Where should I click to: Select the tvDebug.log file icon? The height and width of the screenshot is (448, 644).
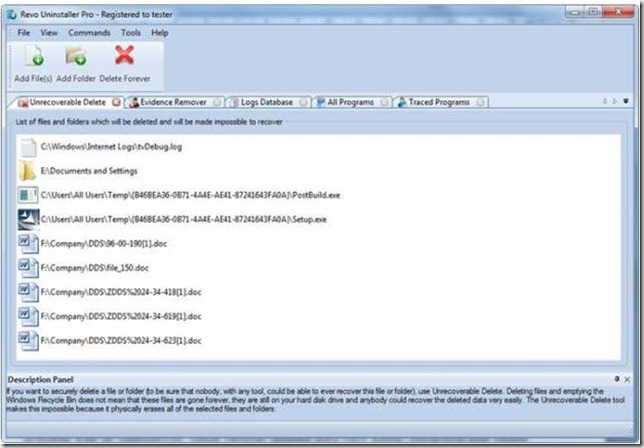click(28, 147)
